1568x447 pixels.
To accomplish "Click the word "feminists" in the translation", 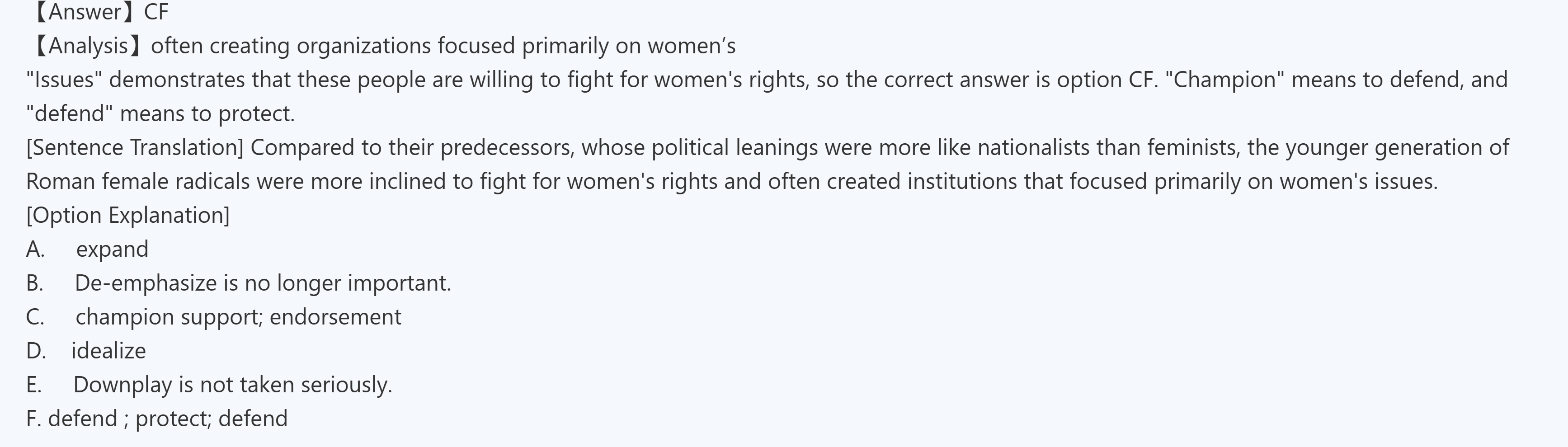I will click(x=1193, y=148).
